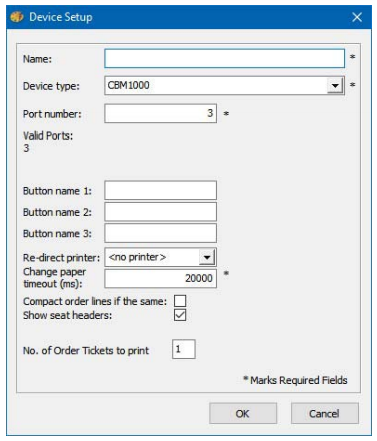This screenshot has width=377, height=441.
Task: Click the Button name 3 field
Action: (160, 233)
